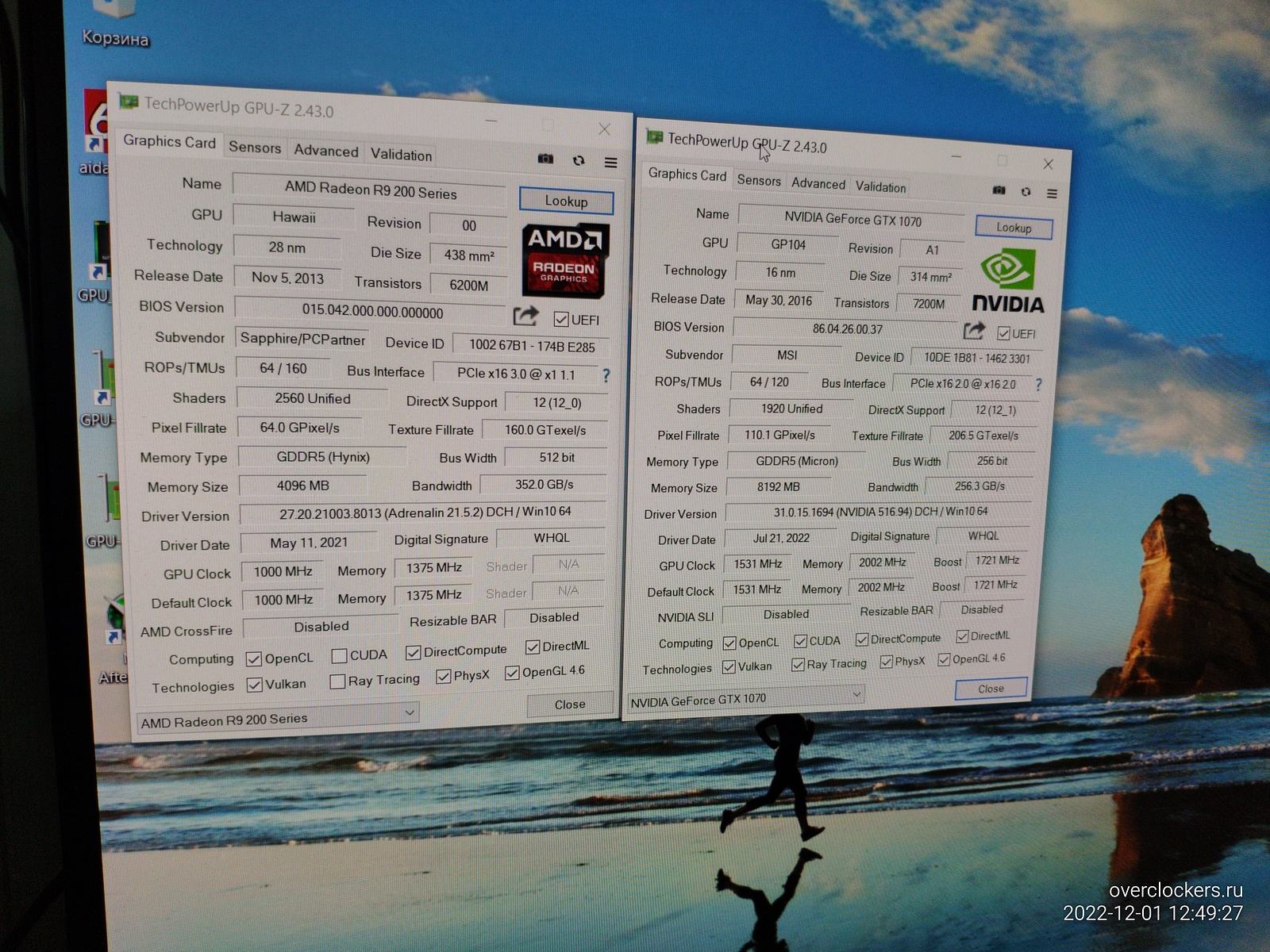Click the GDDR5 (Micron) memory type value
Screen dimensions: 1270x952
coord(796,462)
